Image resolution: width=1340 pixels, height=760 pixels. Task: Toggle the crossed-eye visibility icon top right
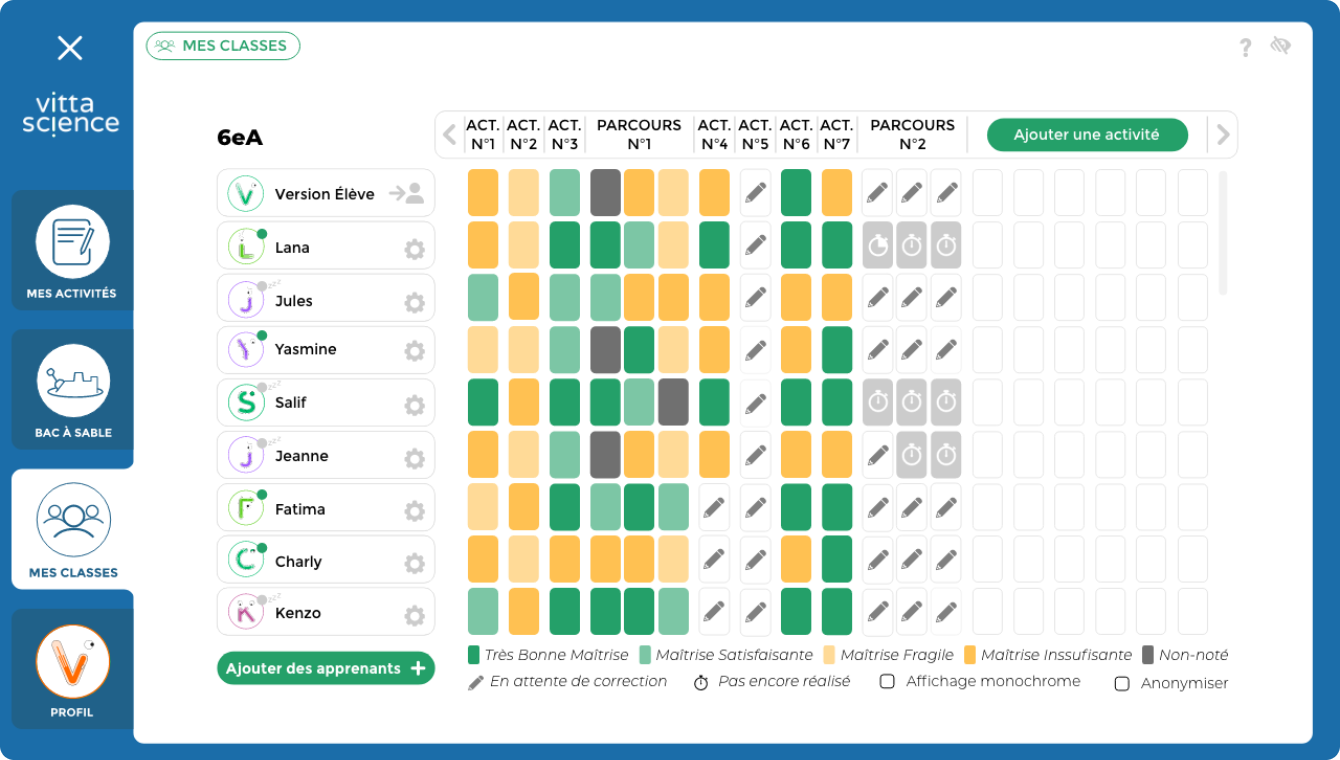click(1281, 46)
